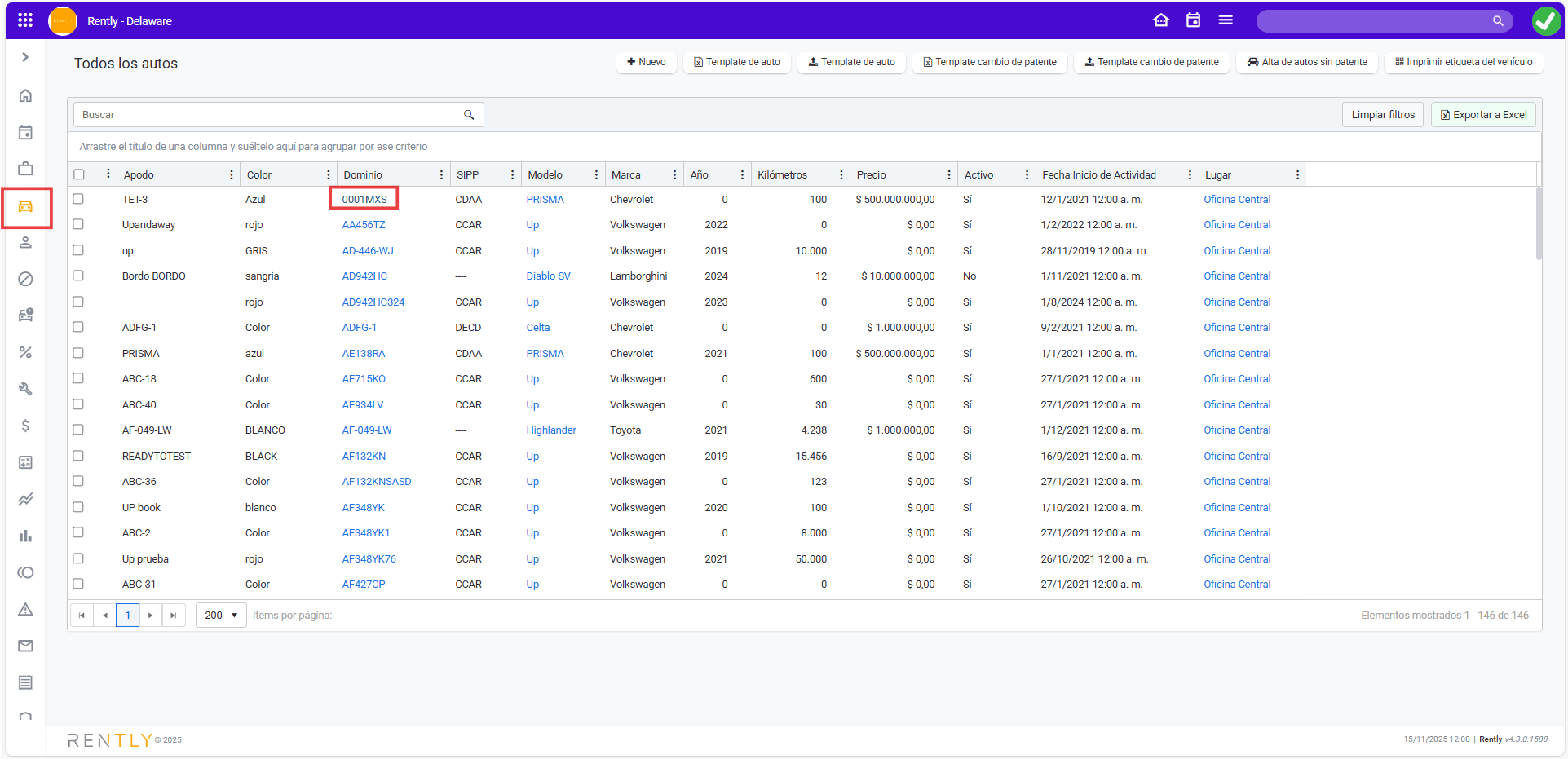
Task: Open the Precio column options menu
Action: click(x=948, y=175)
